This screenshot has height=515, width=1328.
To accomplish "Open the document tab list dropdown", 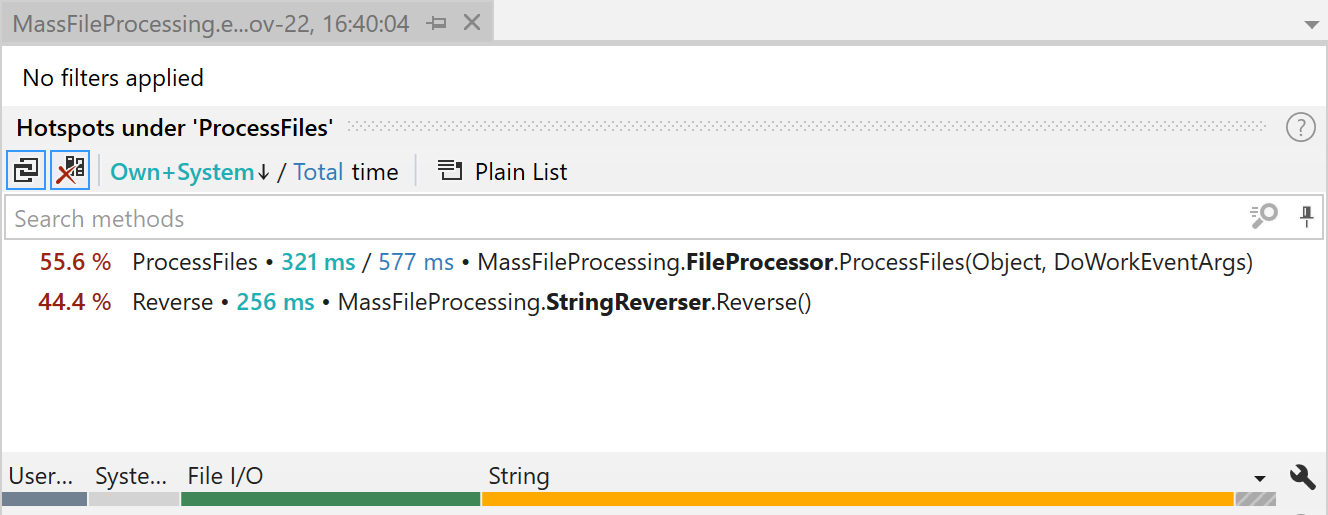I will coord(1311,24).
